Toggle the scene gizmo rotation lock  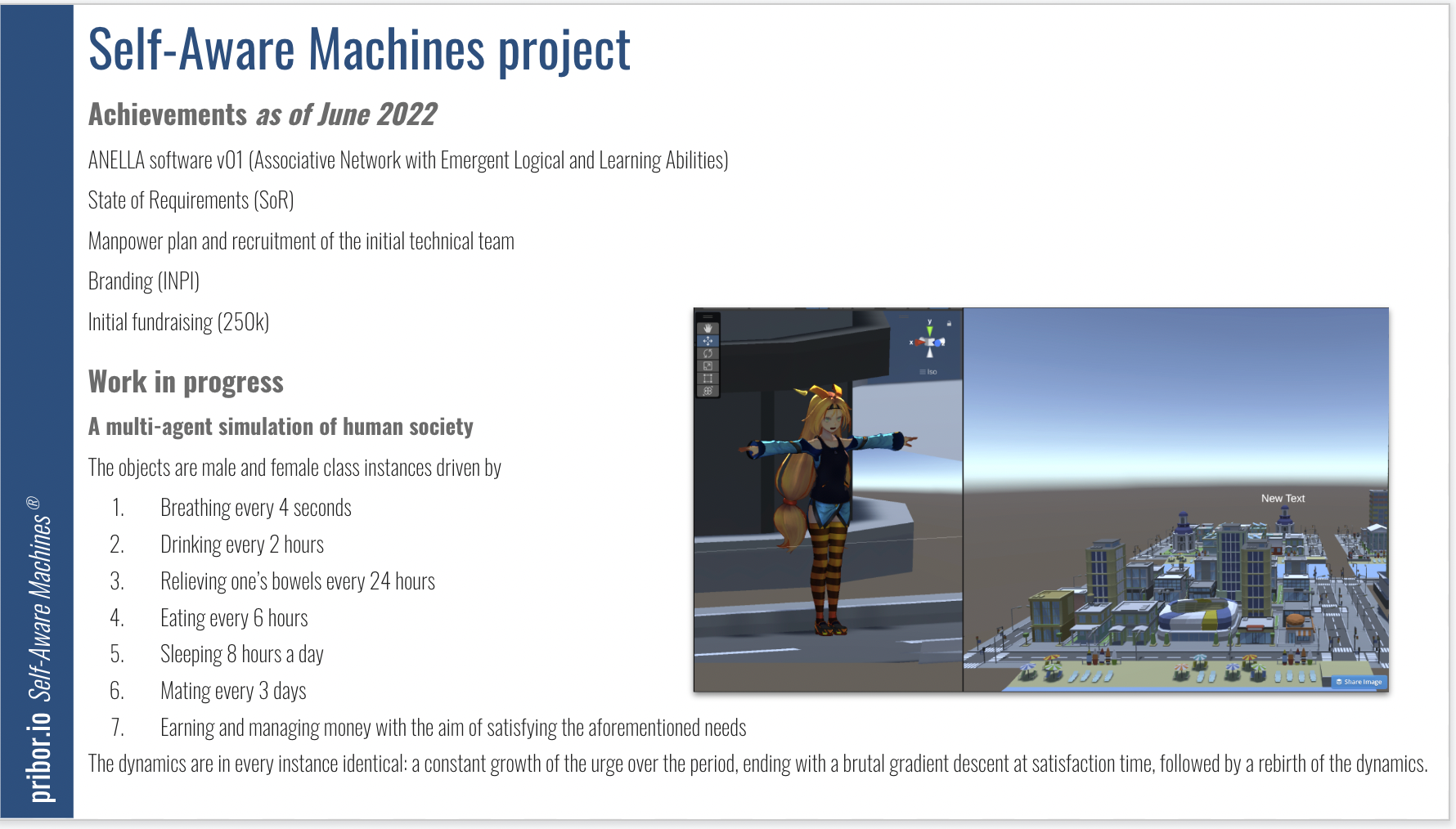(x=949, y=323)
